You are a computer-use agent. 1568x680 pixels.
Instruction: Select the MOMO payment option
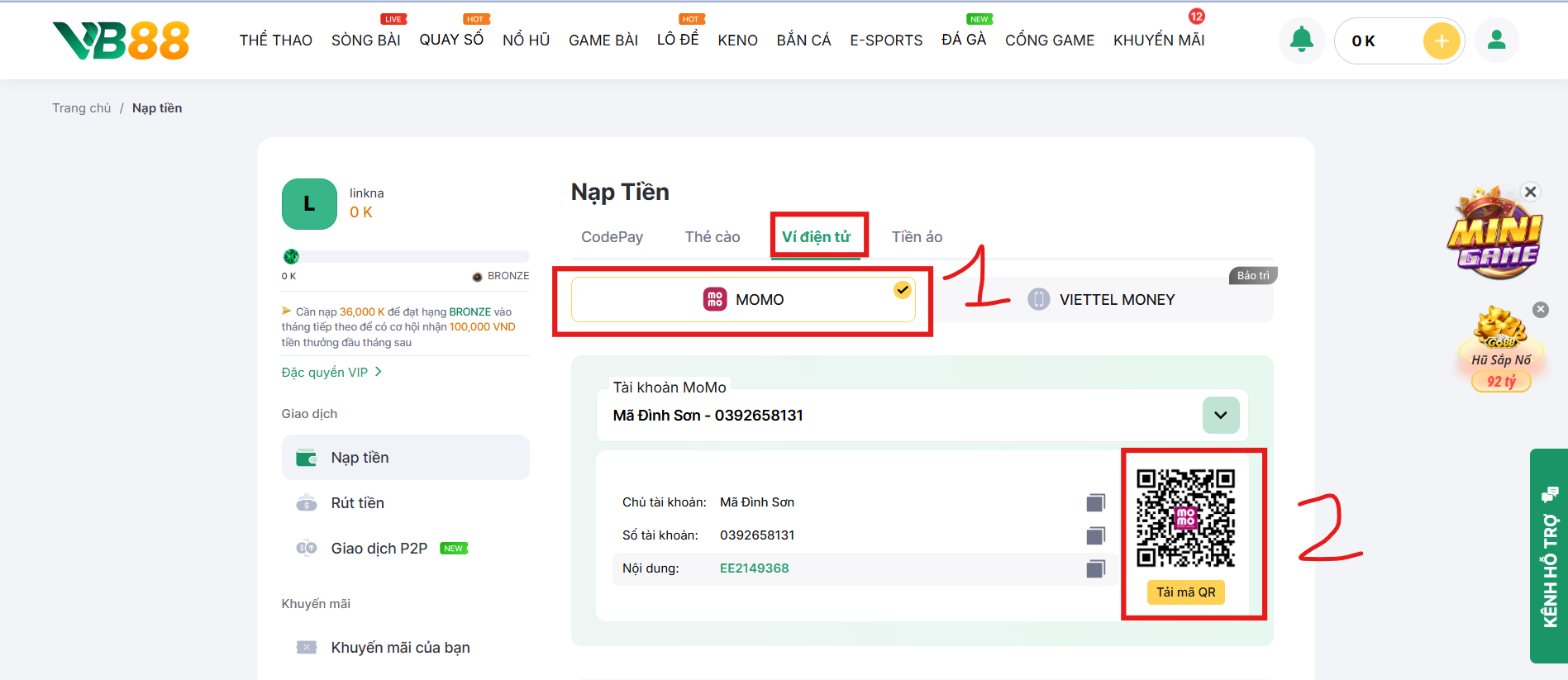pos(742,299)
